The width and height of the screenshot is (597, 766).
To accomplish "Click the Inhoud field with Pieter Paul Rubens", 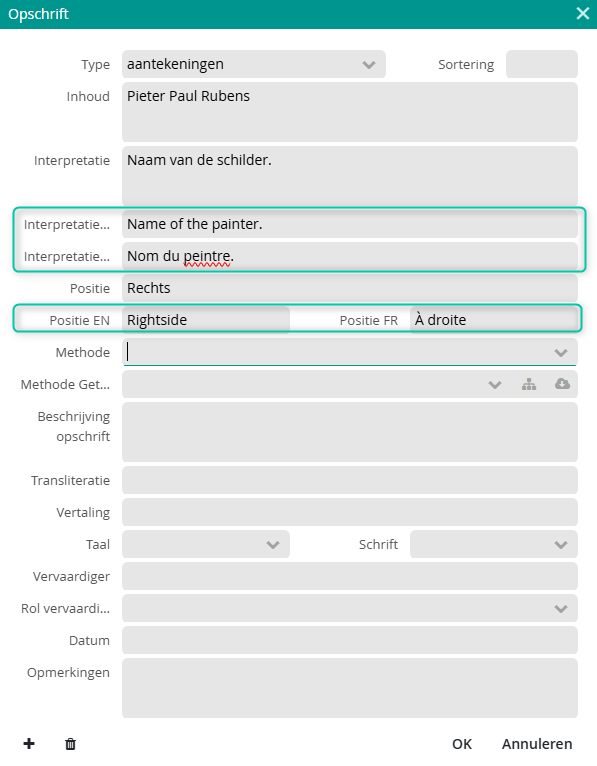I will tap(350, 112).
